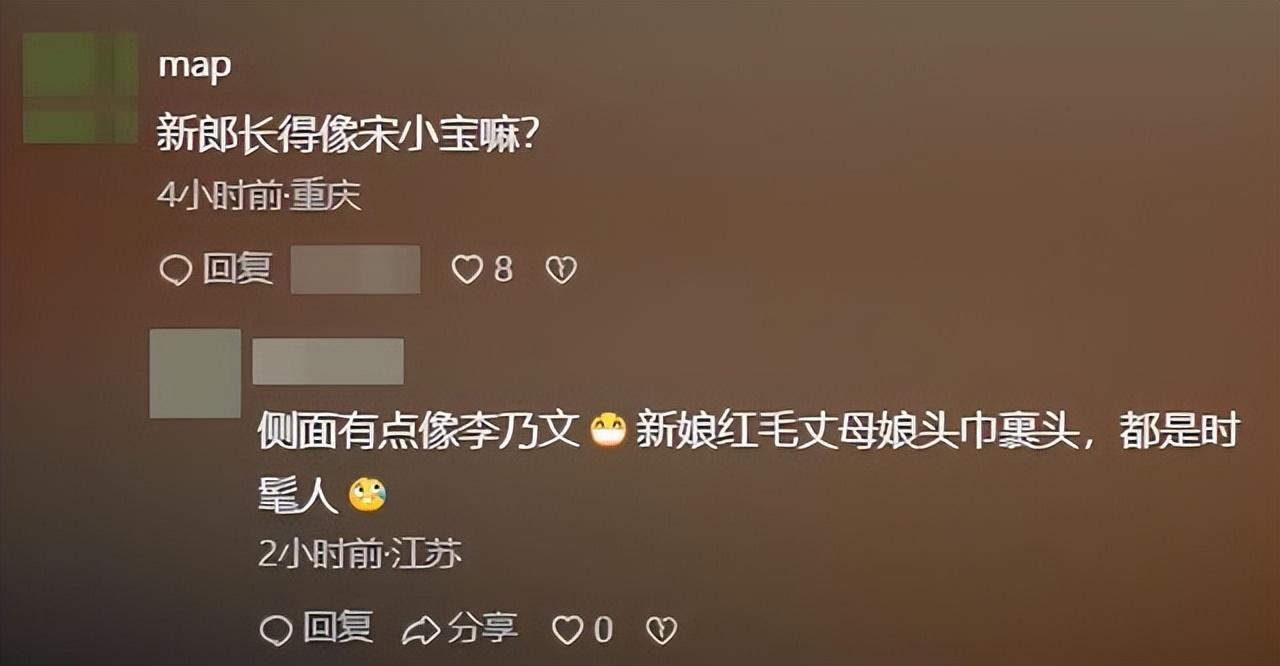Click 回复 label under map's comment
The image size is (1280, 666).
point(238,268)
